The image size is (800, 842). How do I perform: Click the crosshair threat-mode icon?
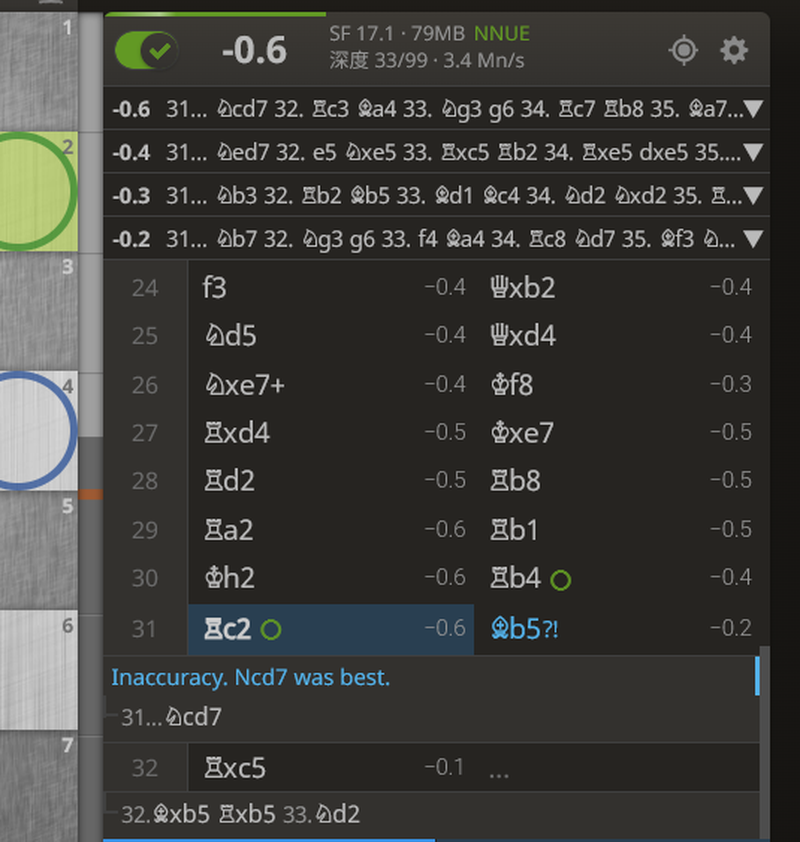[x=683, y=50]
